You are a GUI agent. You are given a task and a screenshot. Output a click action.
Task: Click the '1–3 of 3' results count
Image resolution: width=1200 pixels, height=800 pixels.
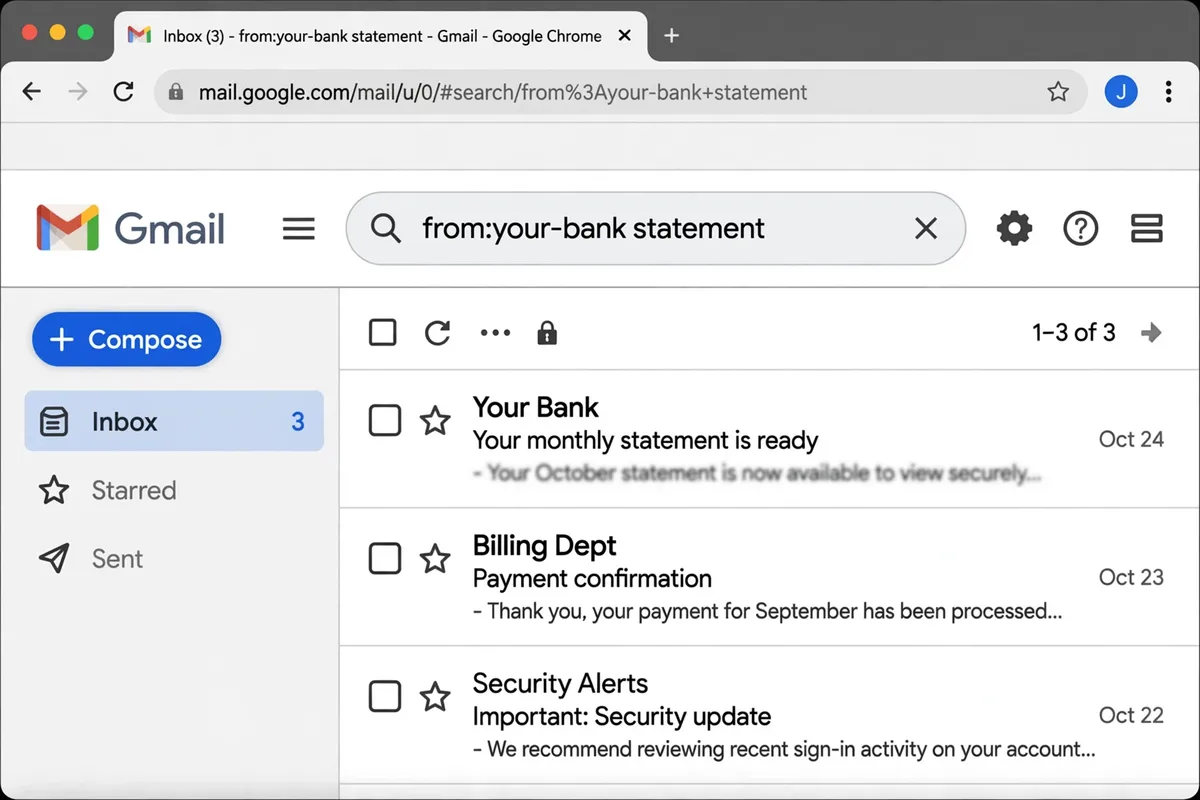1073,332
